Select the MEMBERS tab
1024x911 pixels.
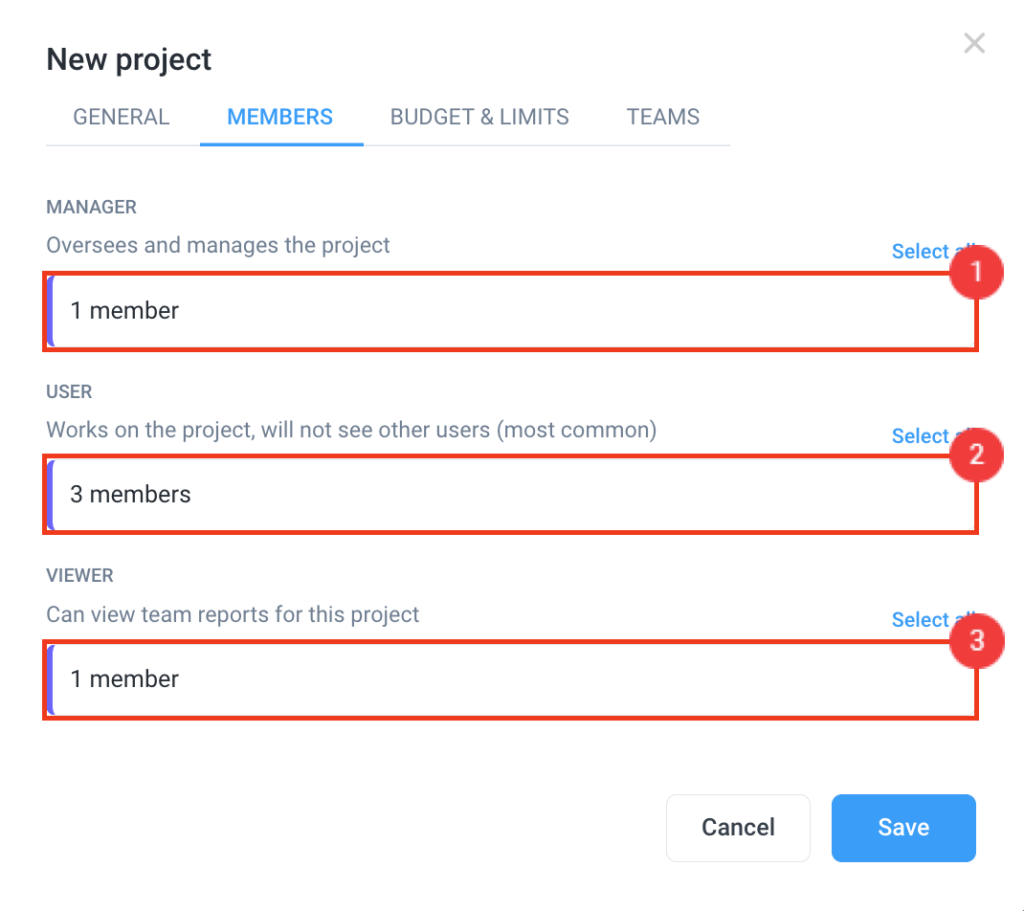(280, 117)
